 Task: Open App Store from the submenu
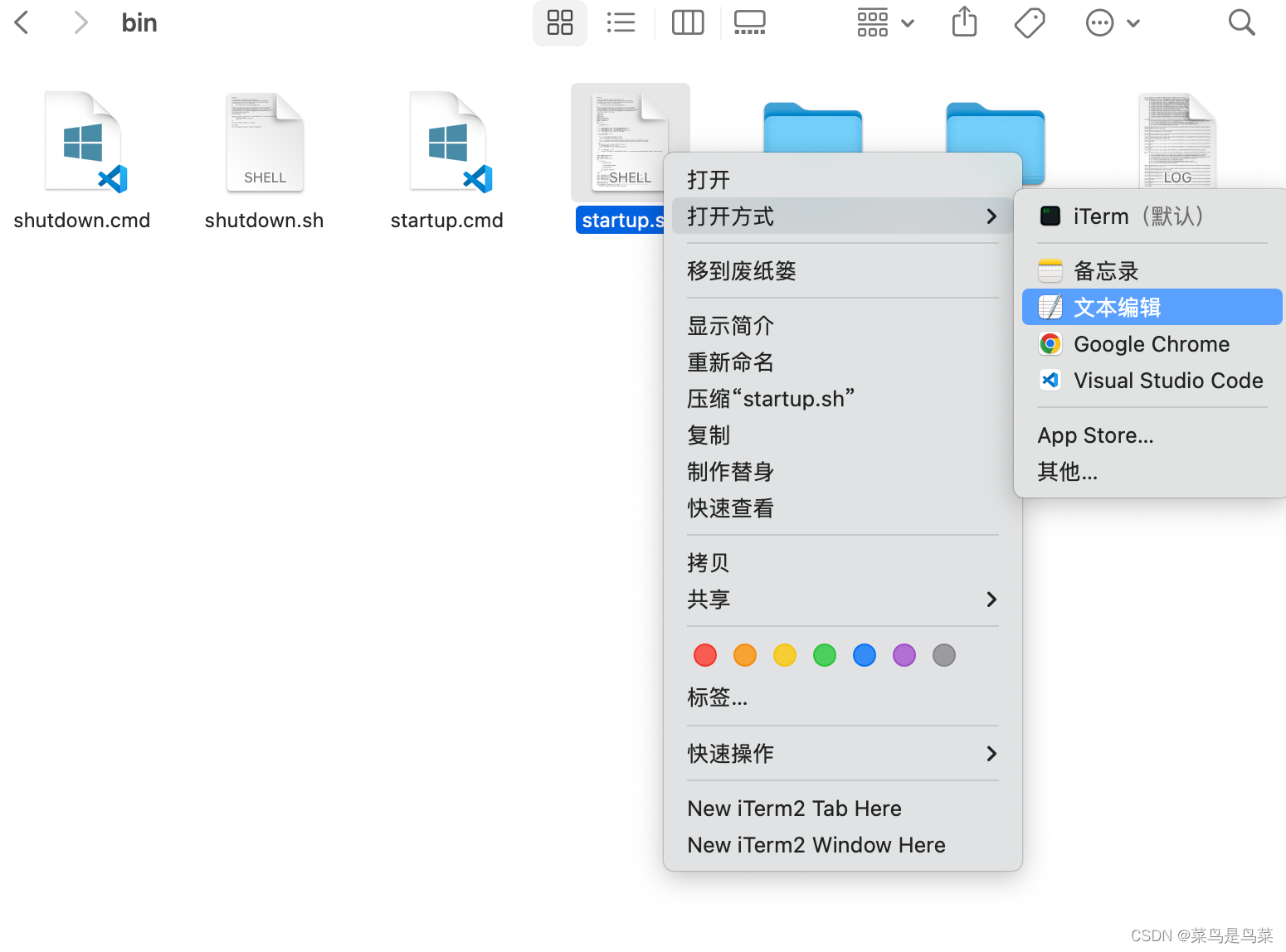(x=1094, y=435)
